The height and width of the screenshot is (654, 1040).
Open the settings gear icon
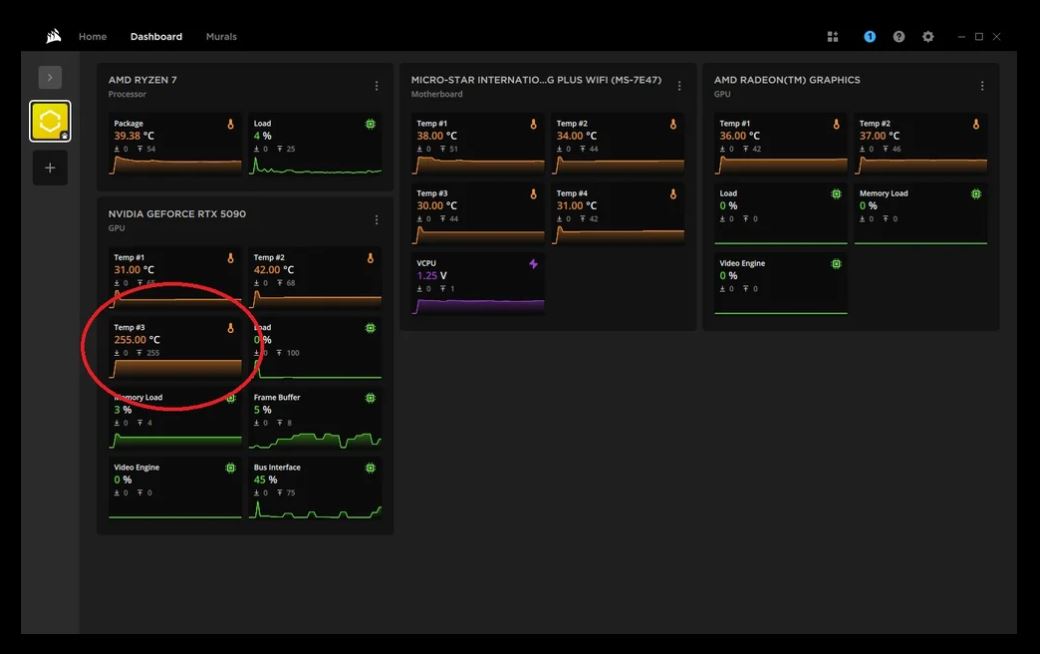(928, 36)
